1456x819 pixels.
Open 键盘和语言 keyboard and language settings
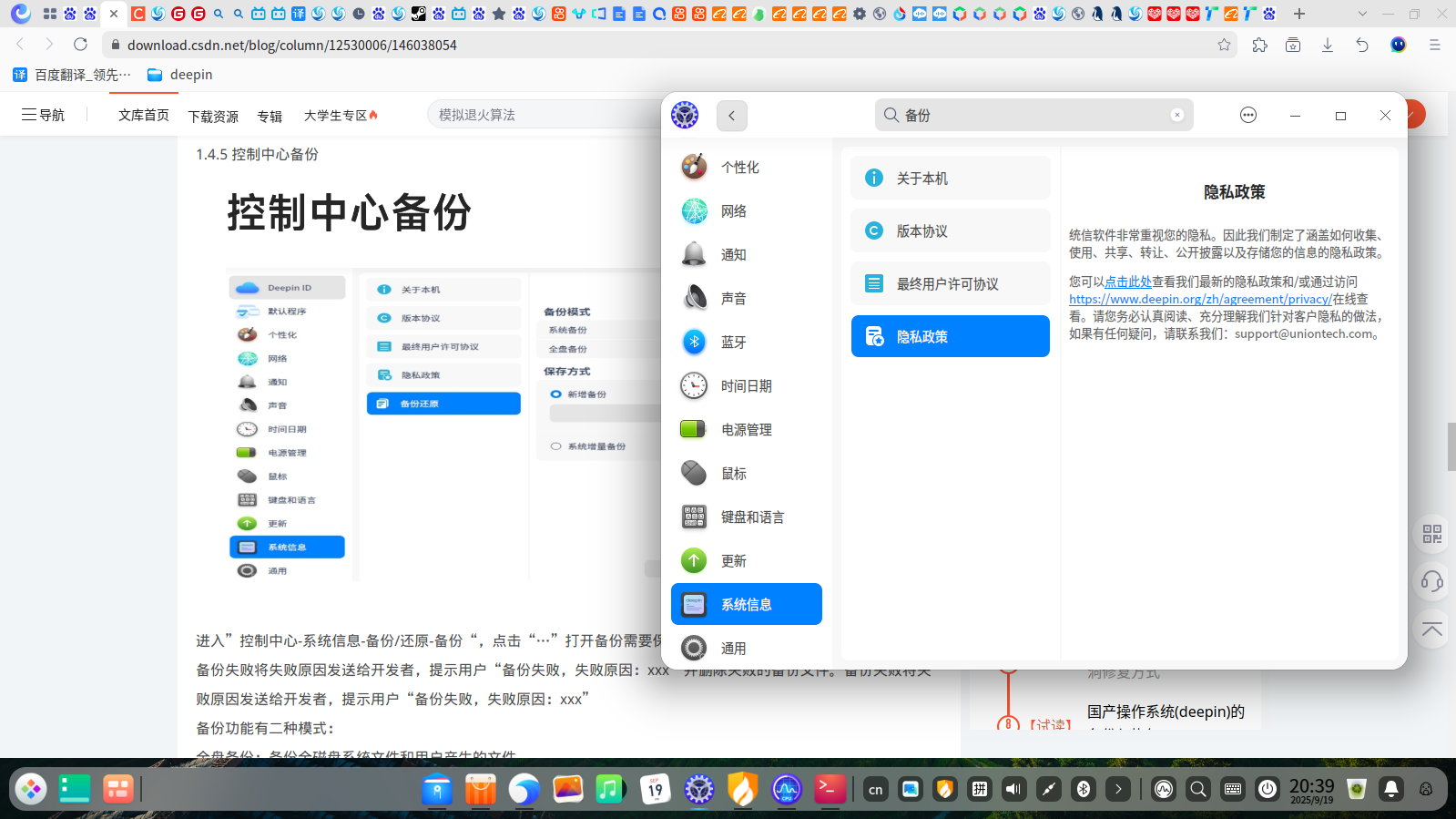(x=746, y=517)
